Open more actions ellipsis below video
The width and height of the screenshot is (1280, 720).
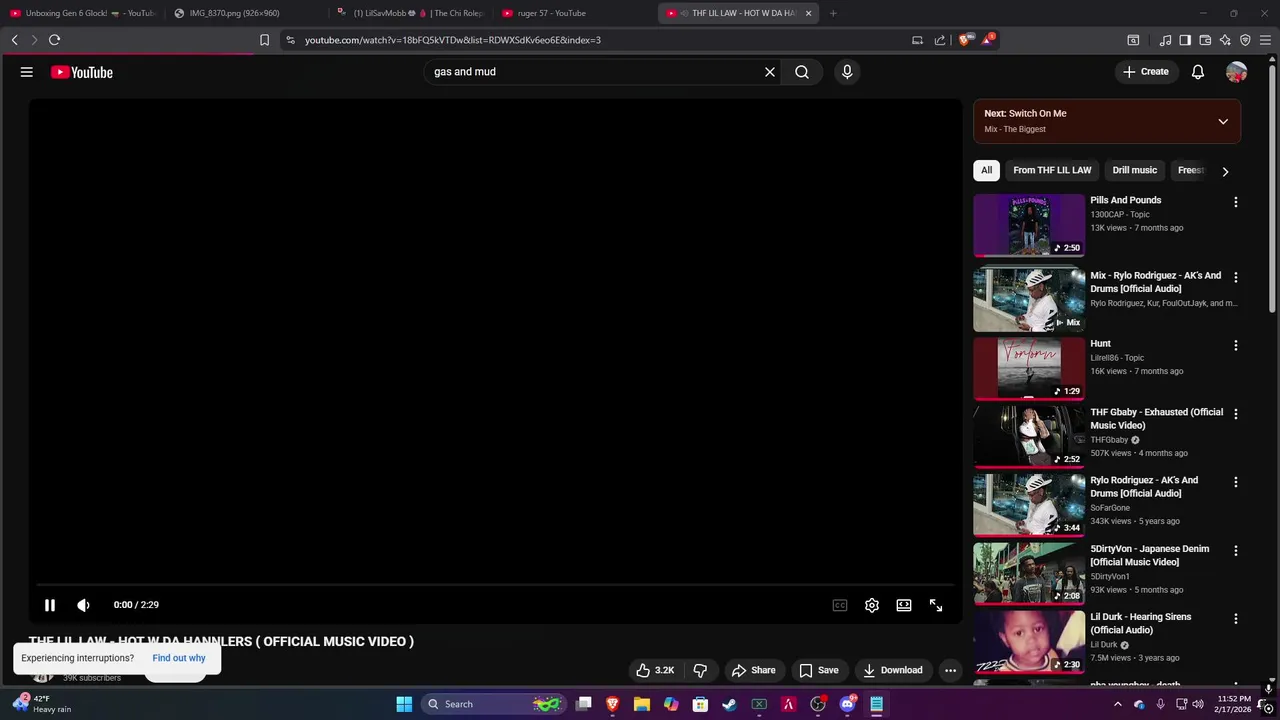(951, 670)
